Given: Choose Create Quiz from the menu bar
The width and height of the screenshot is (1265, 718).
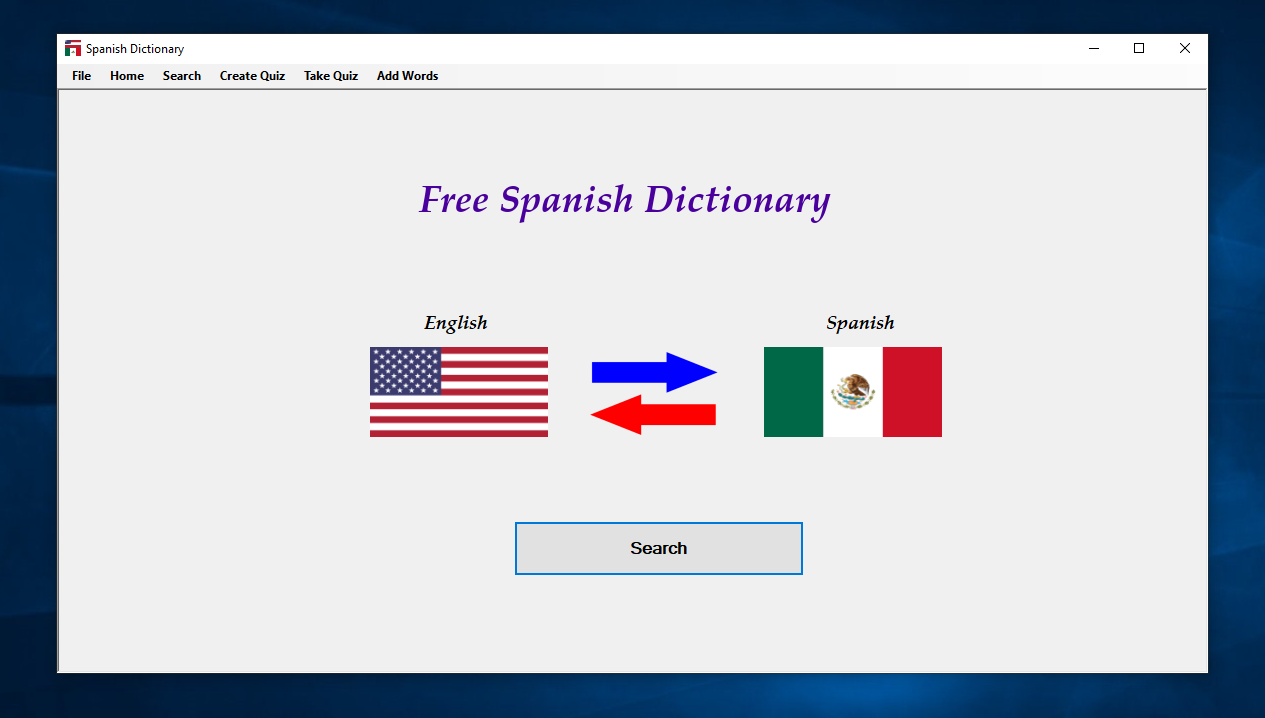Looking at the screenshot, I should click(x=252, y=76).
